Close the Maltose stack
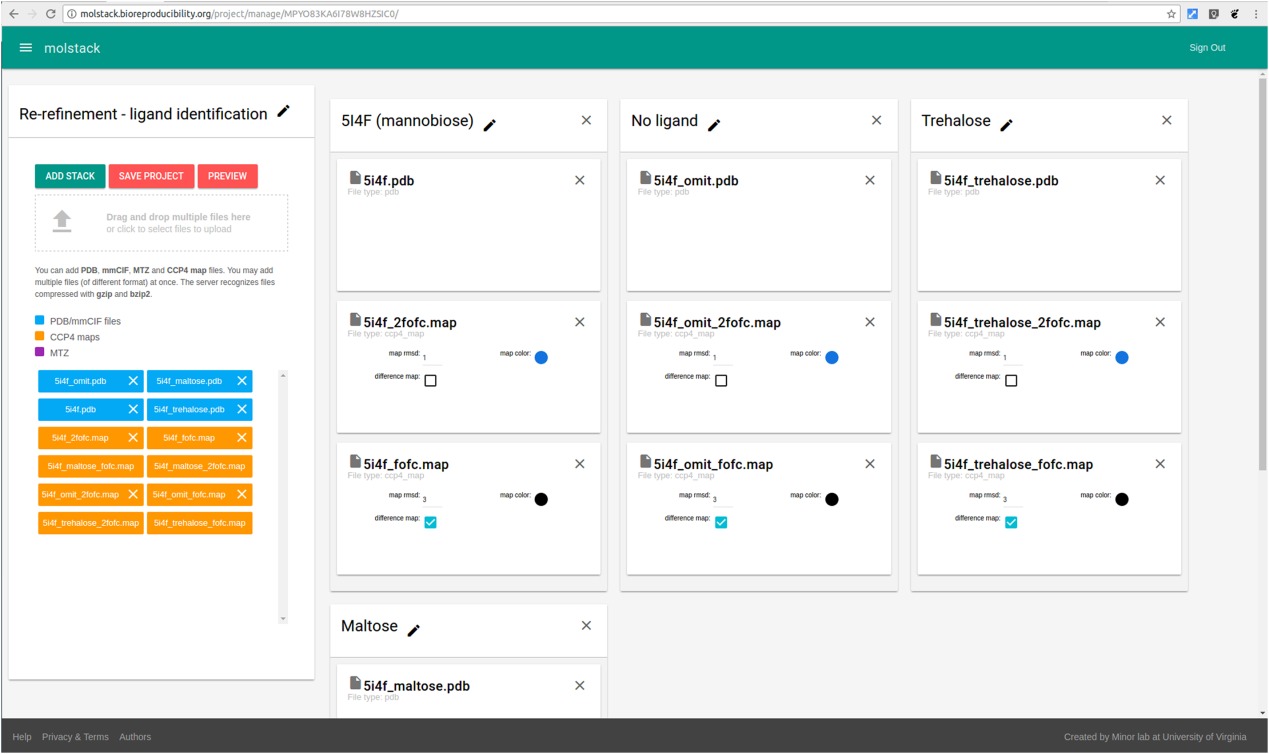Viewport: 1269px width, 754px height. point(587,626)
